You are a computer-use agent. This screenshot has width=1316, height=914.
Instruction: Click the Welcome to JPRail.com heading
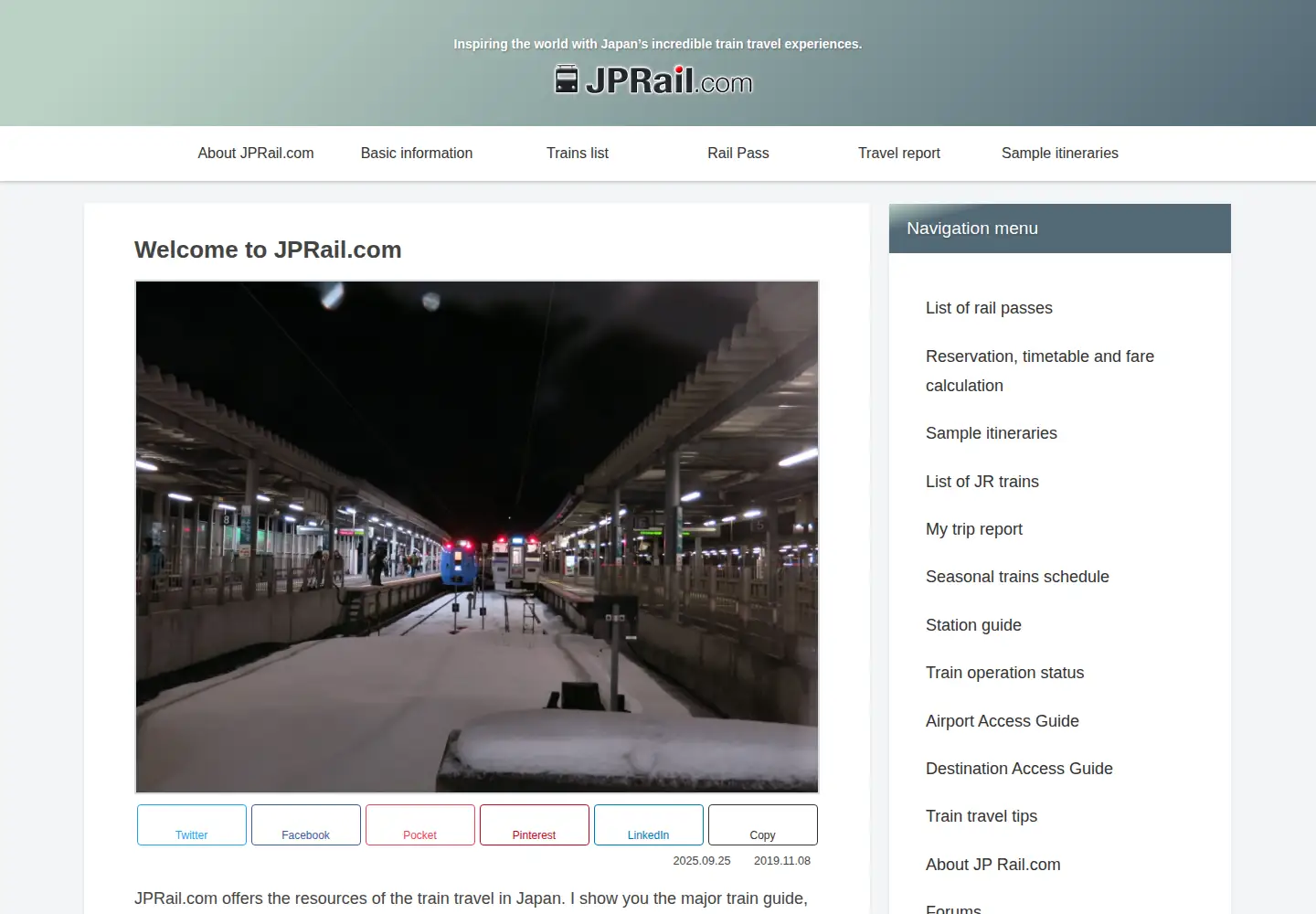tap(268, 250)
